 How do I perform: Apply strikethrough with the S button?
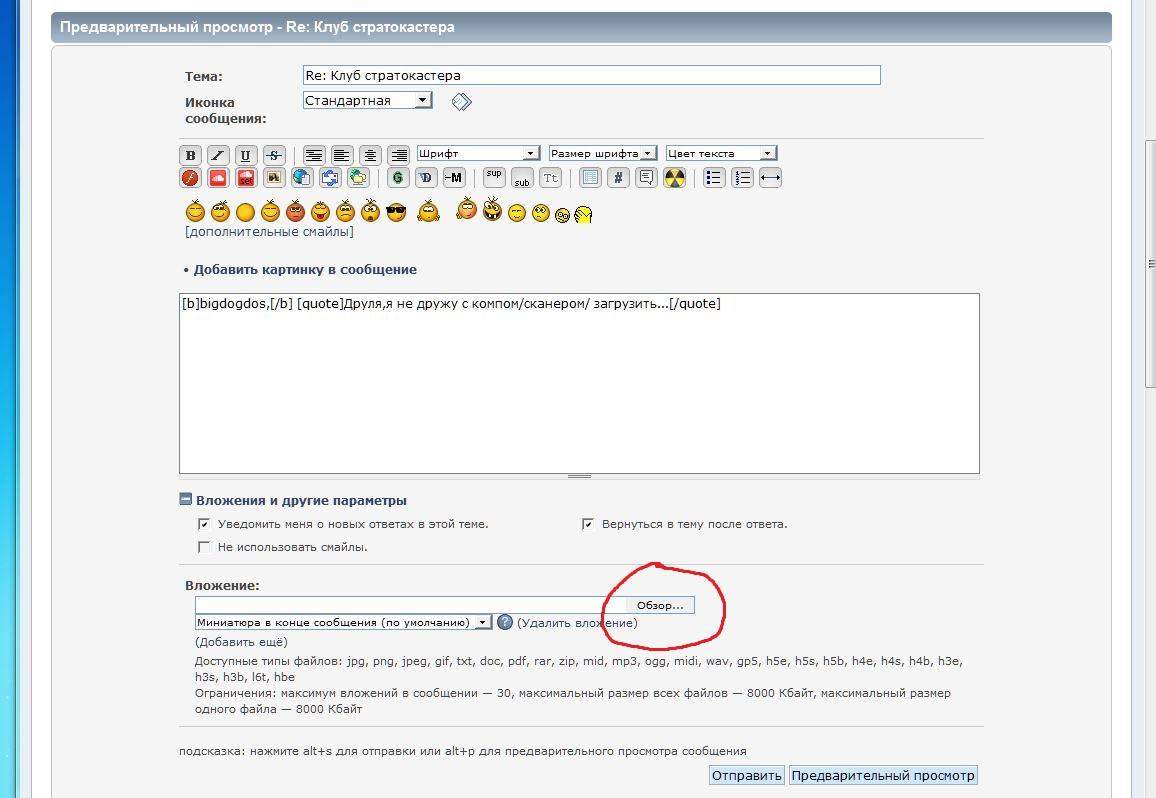click(274, 155)
